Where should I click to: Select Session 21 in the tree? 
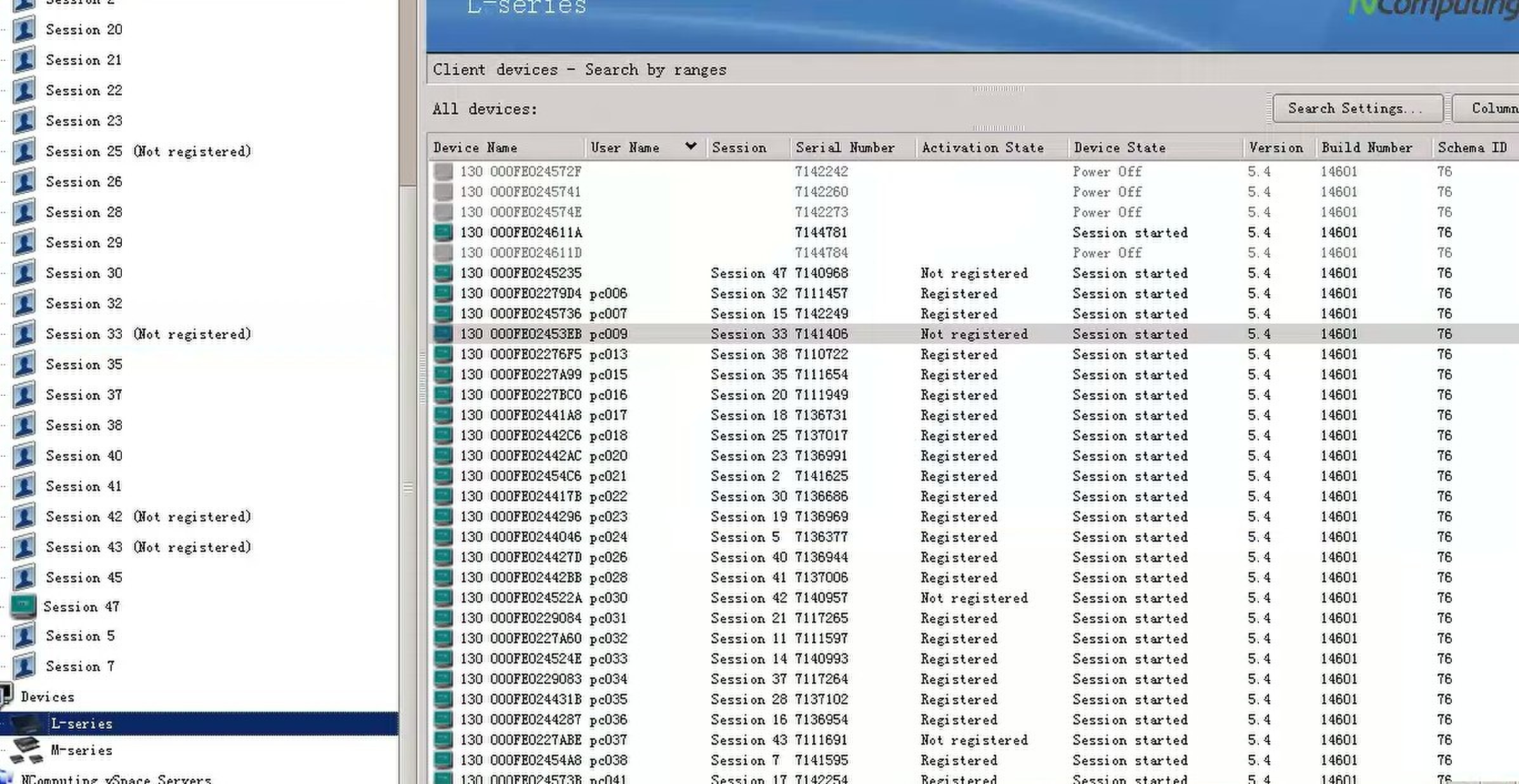[x=84, y=60]
